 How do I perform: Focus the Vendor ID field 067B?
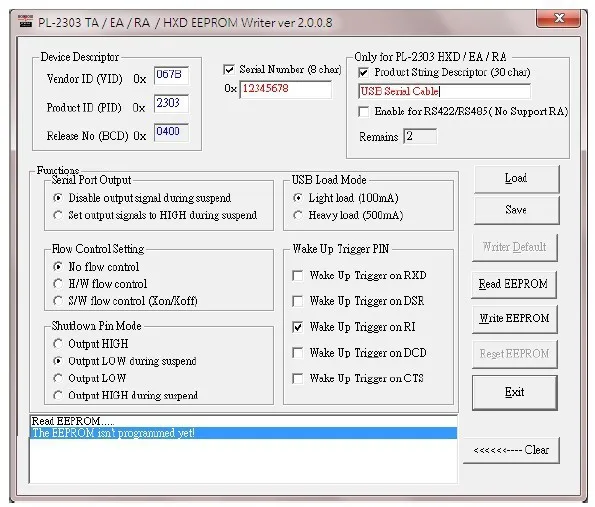[x=171, y=76]
